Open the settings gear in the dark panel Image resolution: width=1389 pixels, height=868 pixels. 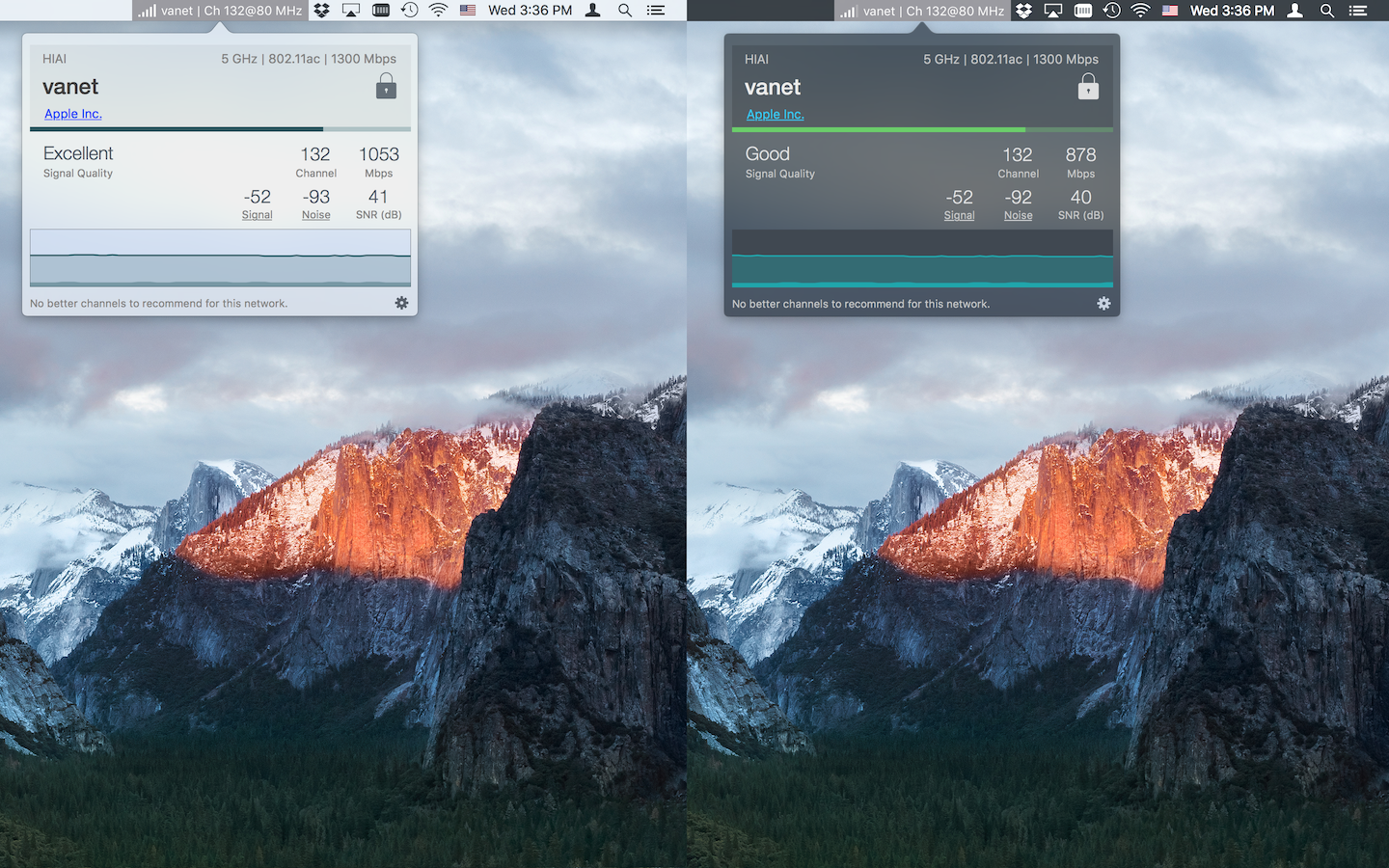[x=1104, y=303]
